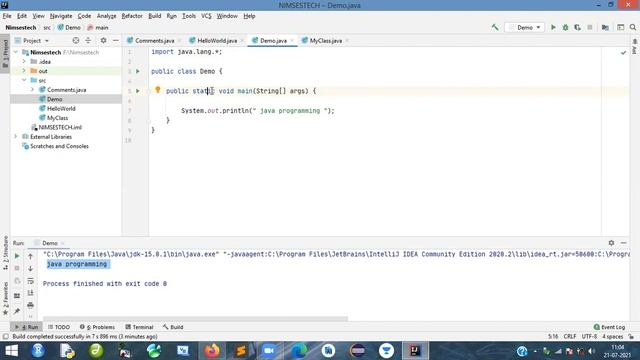Open the Project Structure icon in toolbar

click(x=605, y=27)
